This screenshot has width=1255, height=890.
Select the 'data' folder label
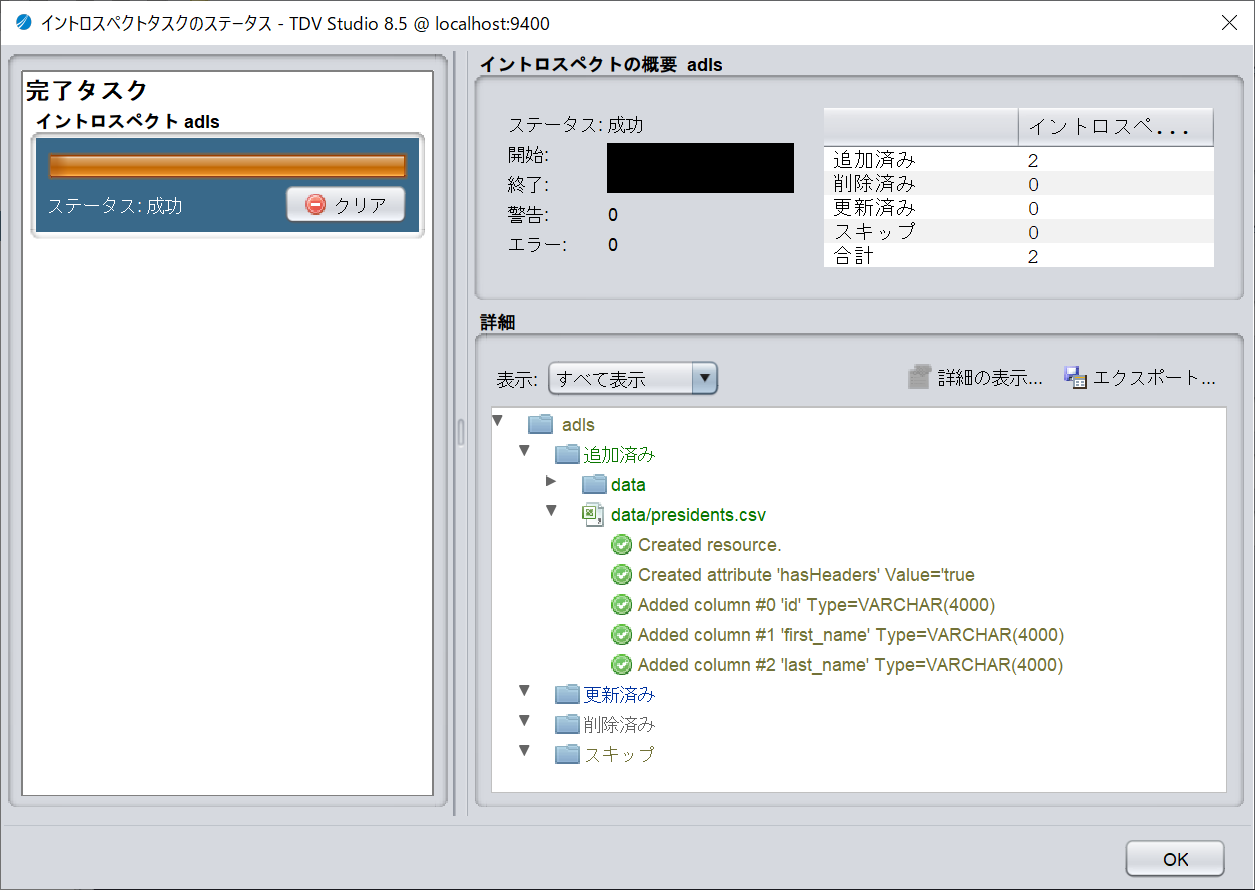point(628,485)
